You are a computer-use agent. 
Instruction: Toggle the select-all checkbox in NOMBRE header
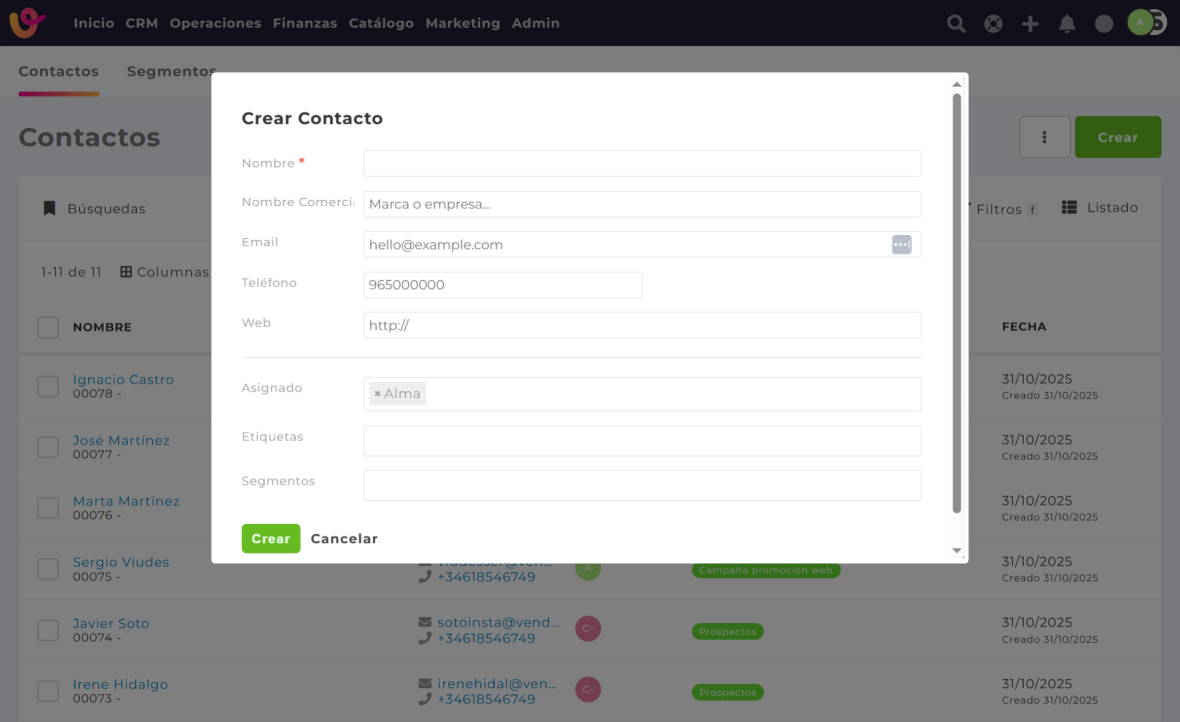tap(48, 327)
